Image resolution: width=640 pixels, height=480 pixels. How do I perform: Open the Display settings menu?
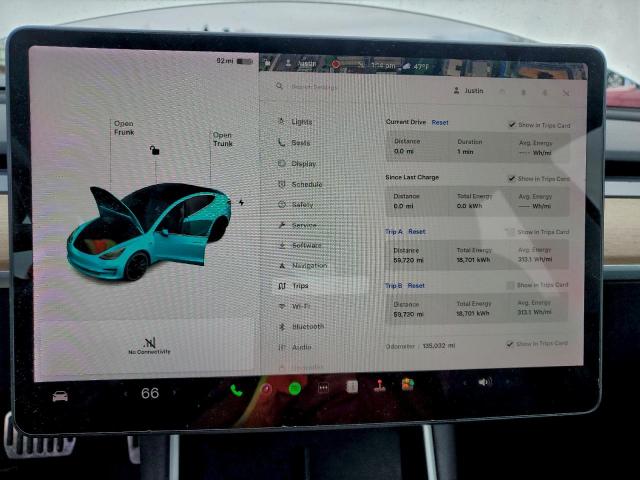[304, 164]
